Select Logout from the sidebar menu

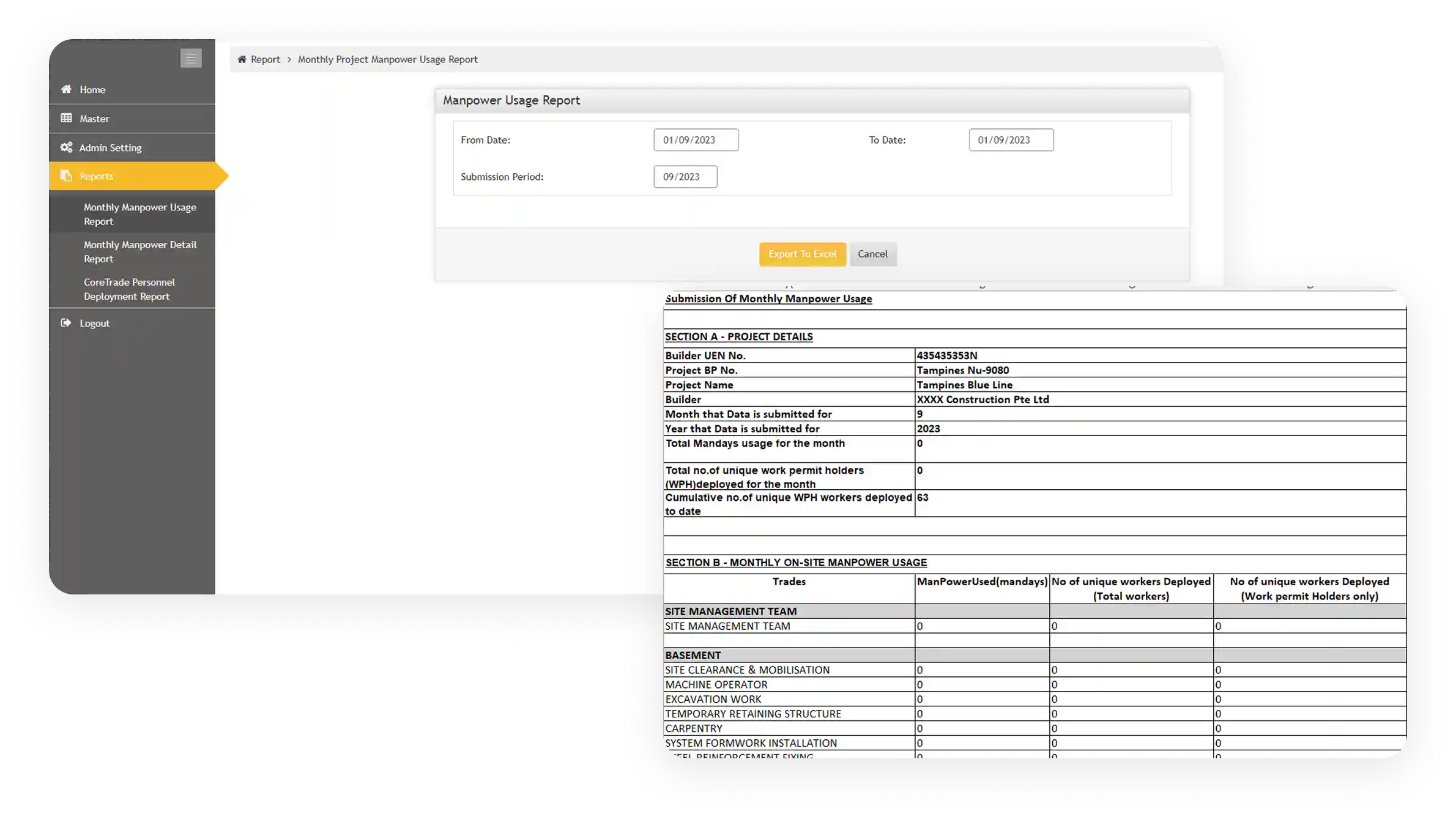(95, 322)
